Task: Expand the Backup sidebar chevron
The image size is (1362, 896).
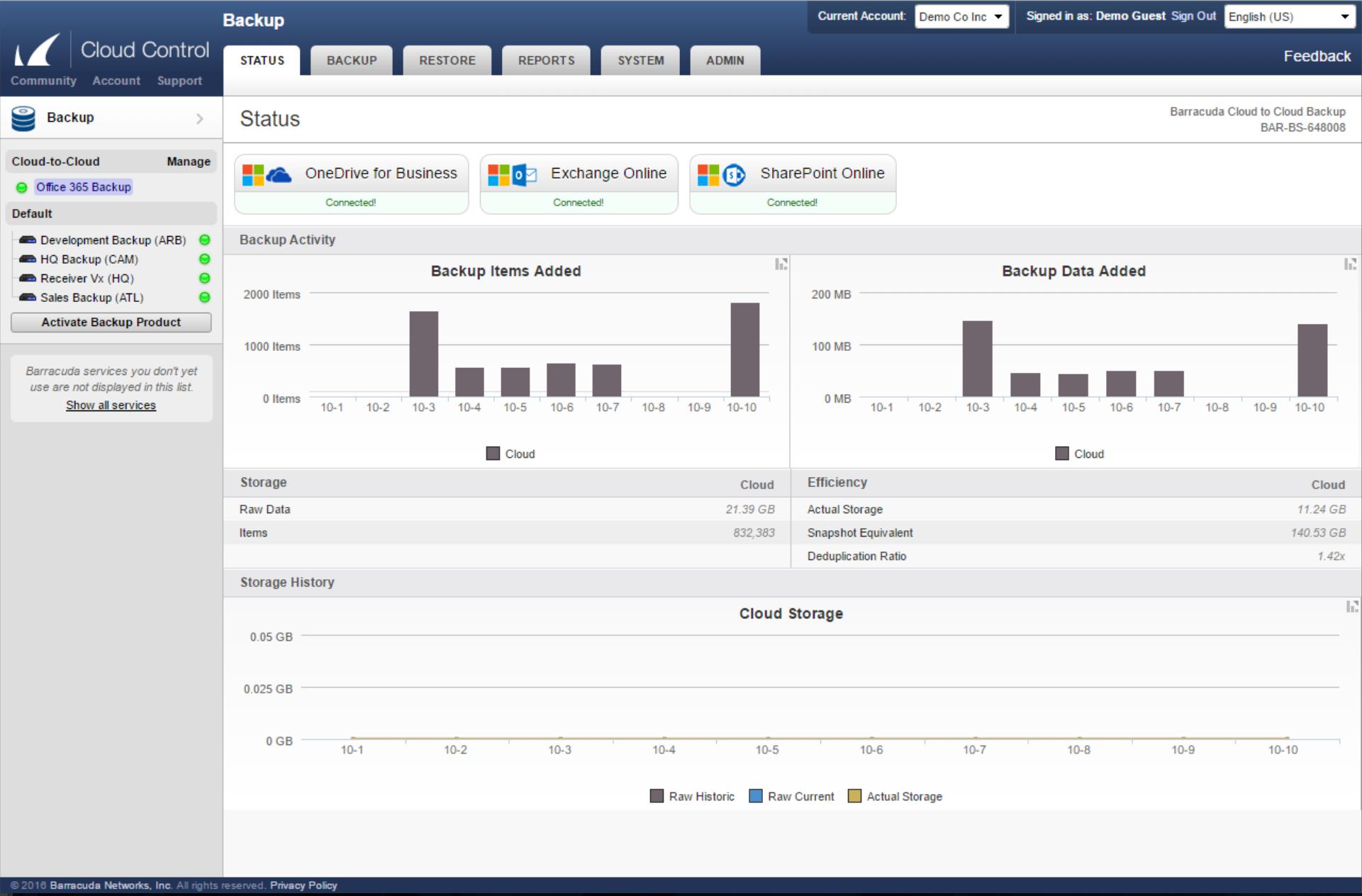Action: 200,119
